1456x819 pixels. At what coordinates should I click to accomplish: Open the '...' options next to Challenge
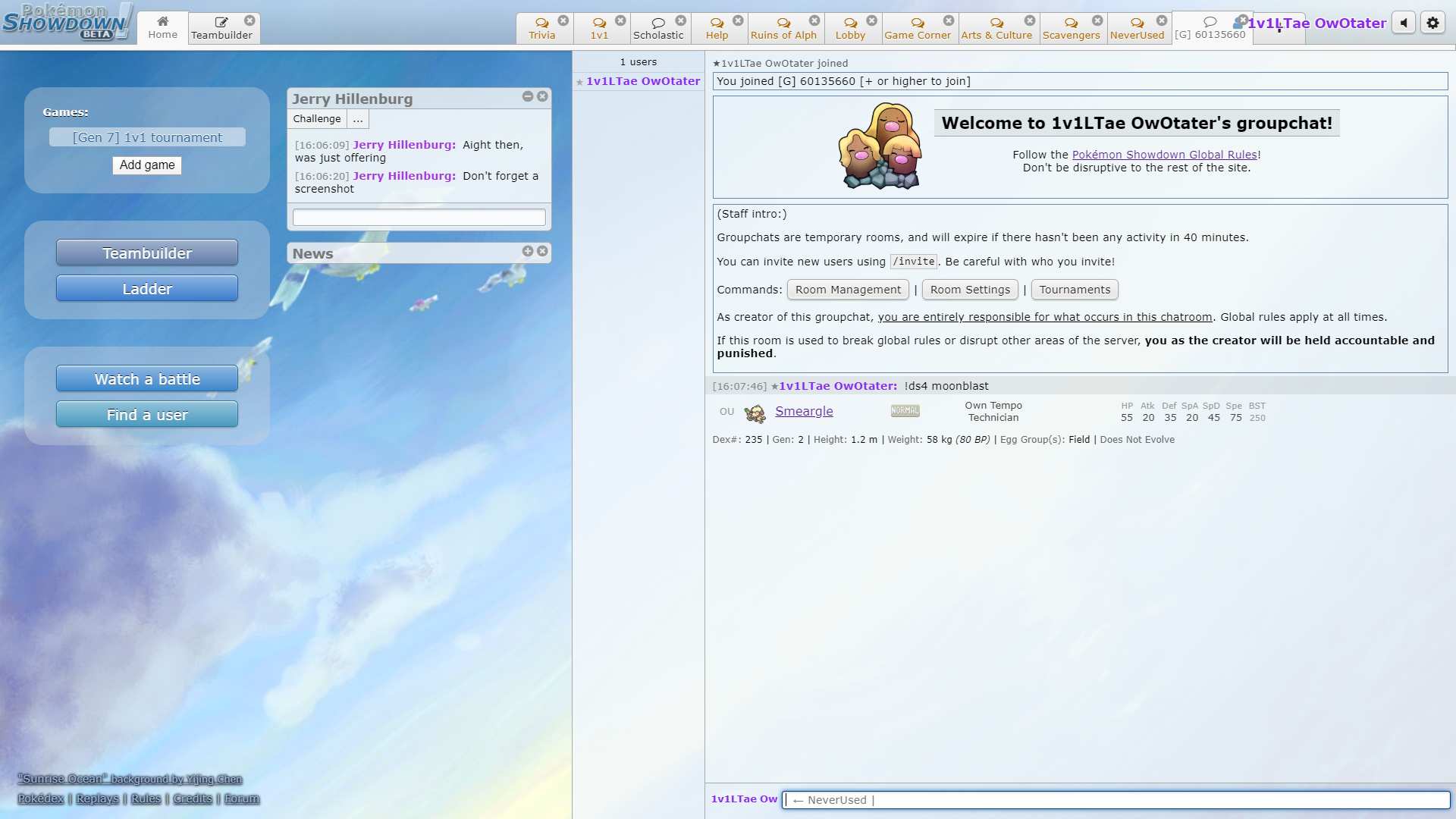(357, 119)
